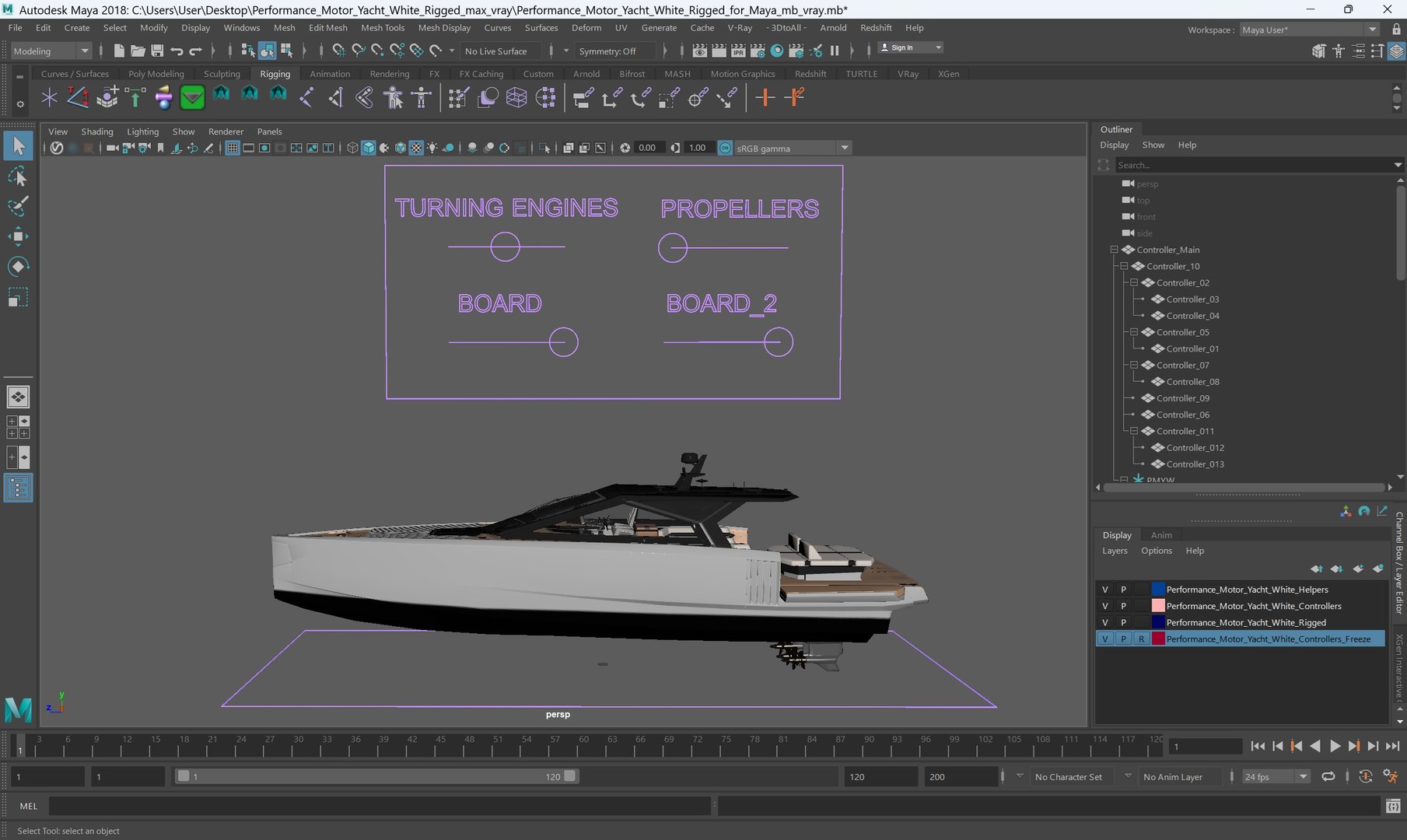
Task: Open the 24 fps frame rate dropdown
Action: tap(1275, 776)
